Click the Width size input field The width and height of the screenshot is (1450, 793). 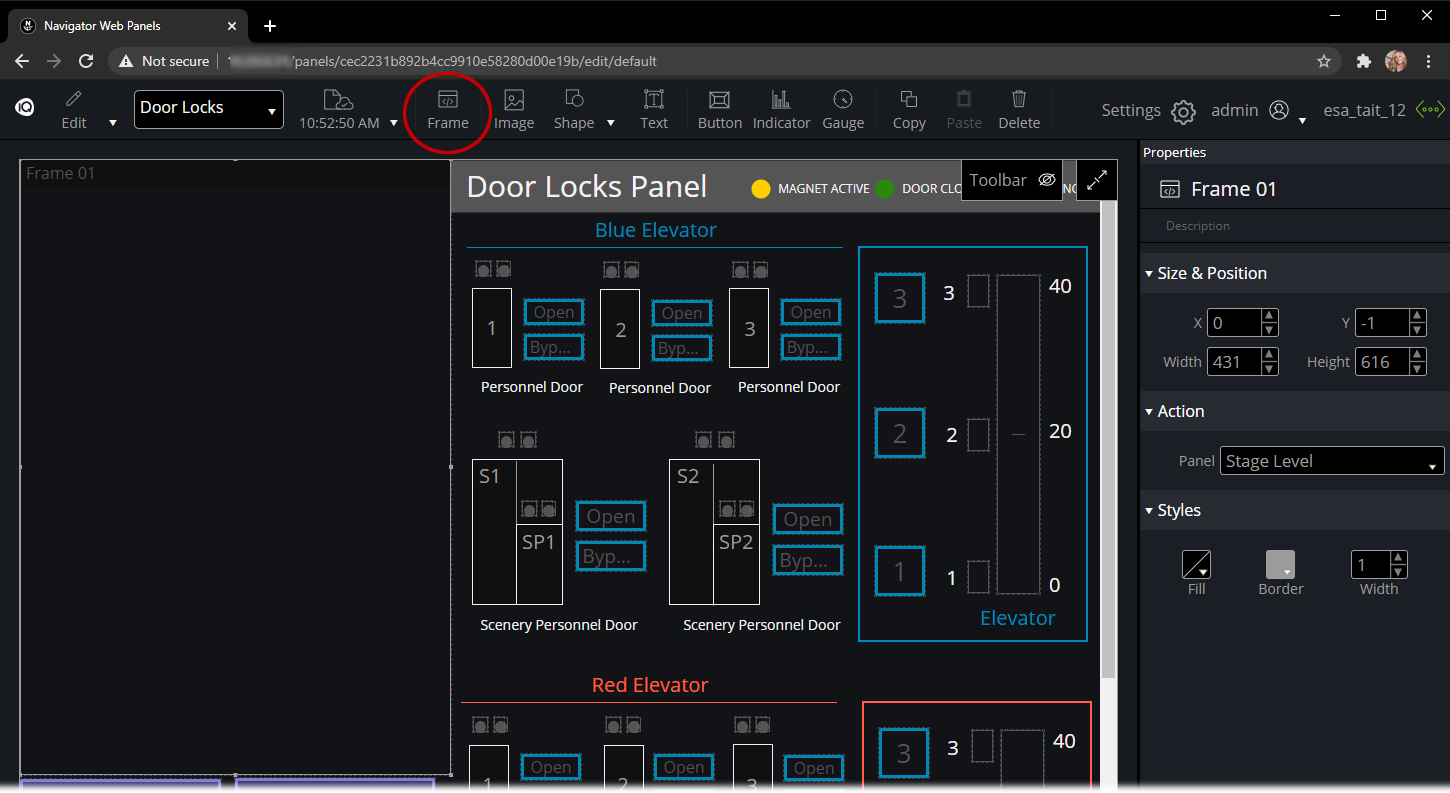tap(1234, 362)
